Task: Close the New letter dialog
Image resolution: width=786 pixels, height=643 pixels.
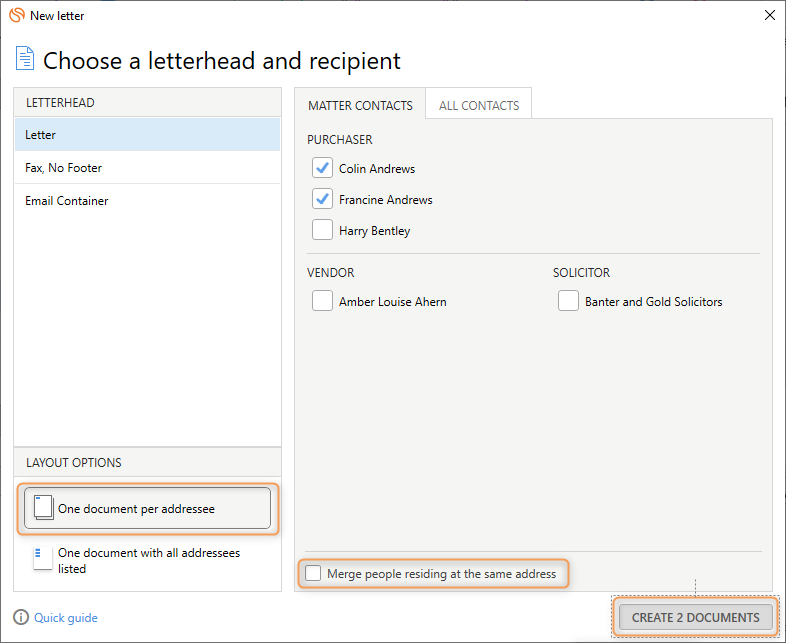Action: 769,16
